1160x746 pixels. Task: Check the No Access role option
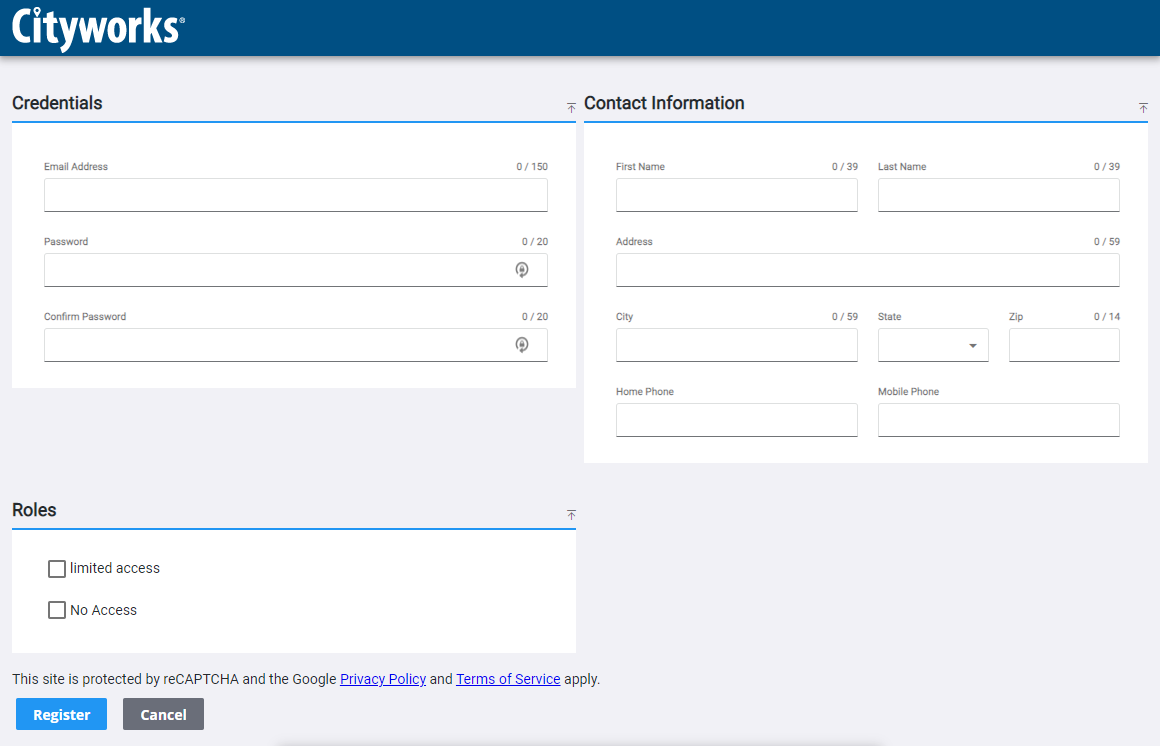pos(57,610)
